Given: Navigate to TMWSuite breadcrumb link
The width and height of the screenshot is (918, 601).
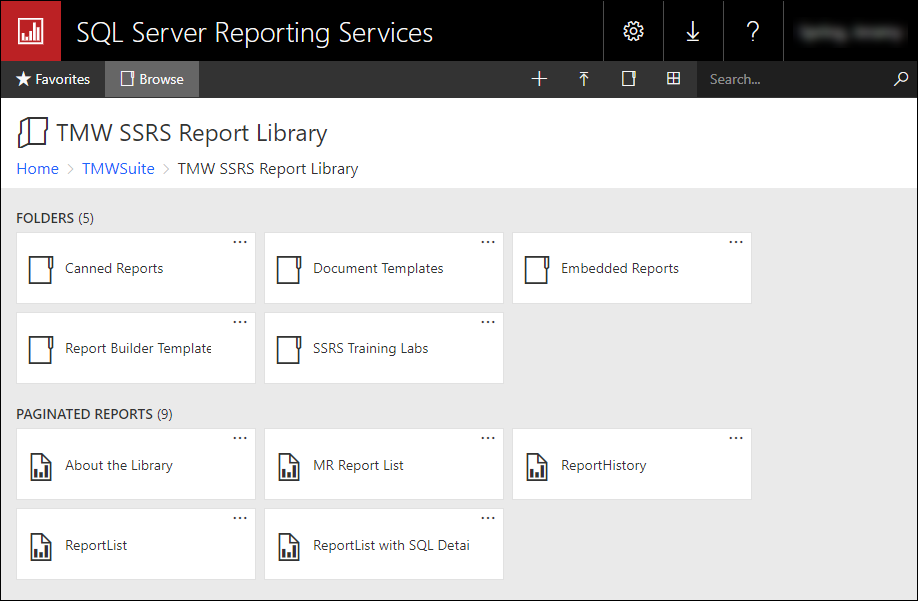Looking at the screenshot, I should coord(118,169).
